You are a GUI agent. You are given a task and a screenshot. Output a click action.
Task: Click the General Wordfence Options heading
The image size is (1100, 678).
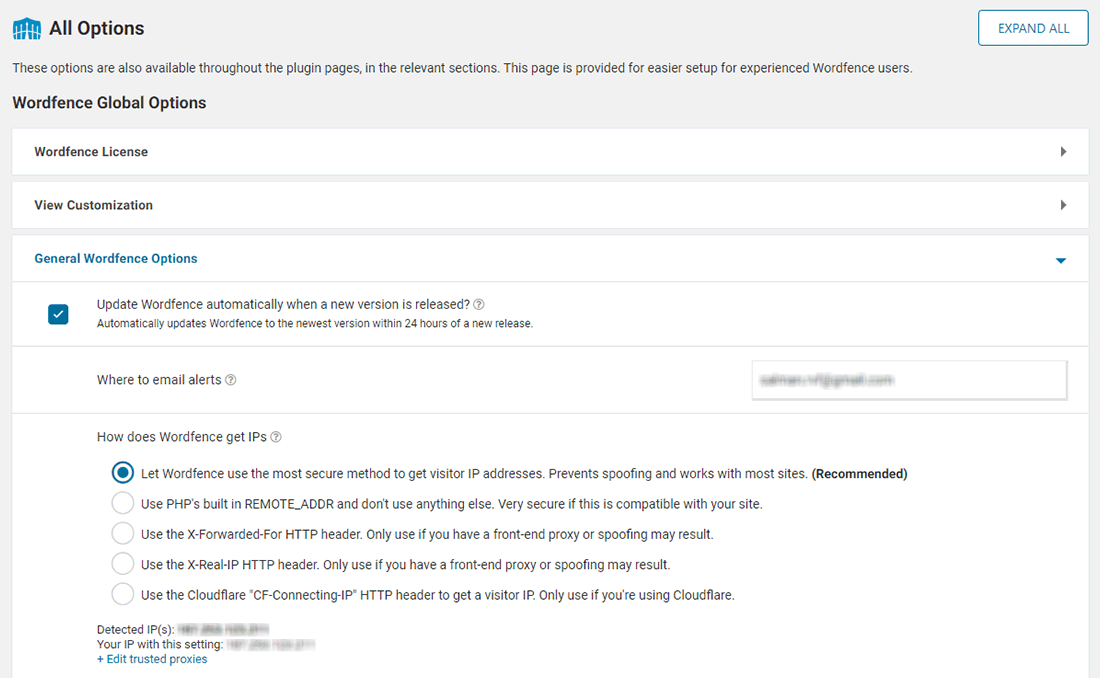(116, 258)
